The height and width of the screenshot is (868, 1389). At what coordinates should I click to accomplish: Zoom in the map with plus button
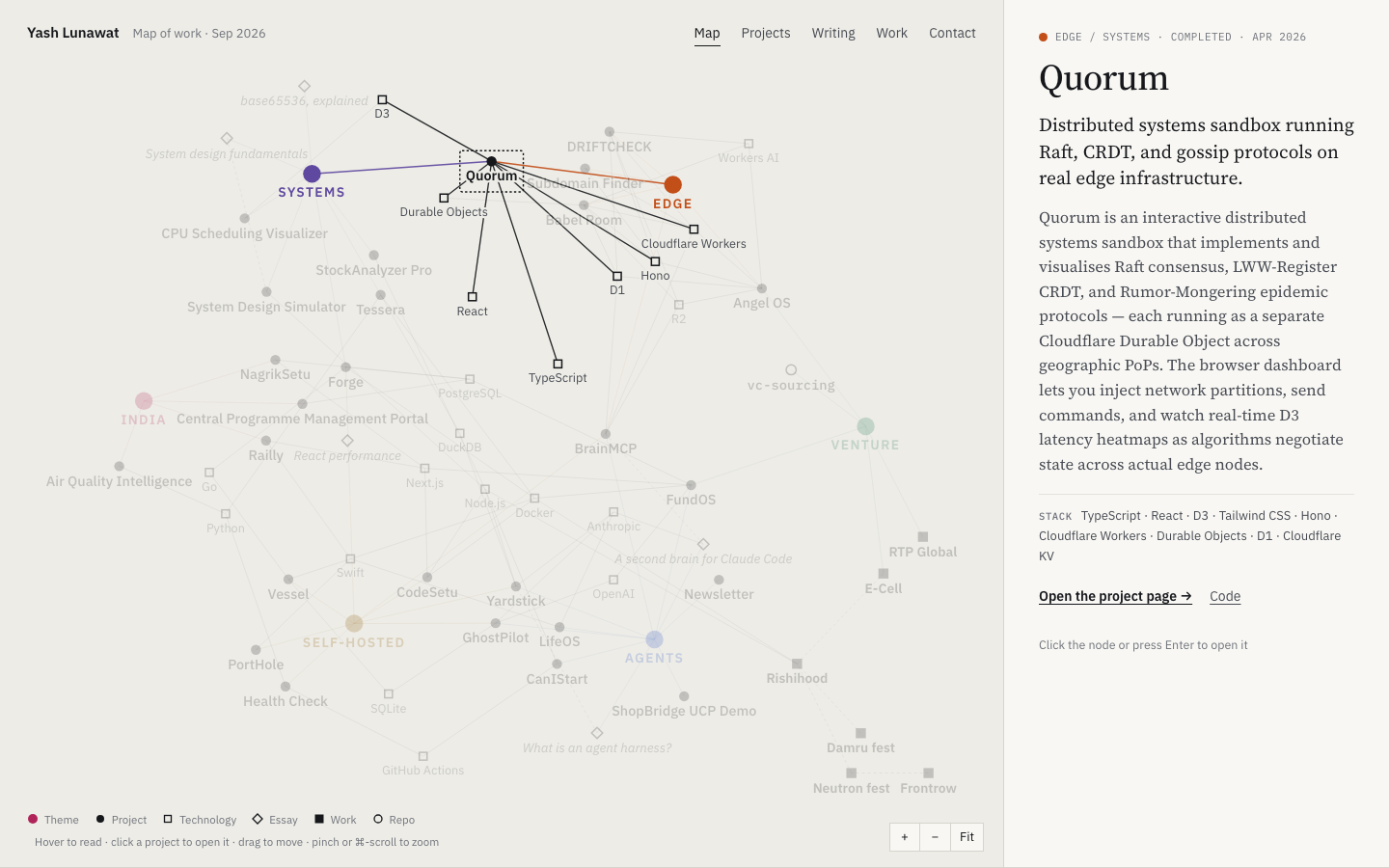click(905, 837)
